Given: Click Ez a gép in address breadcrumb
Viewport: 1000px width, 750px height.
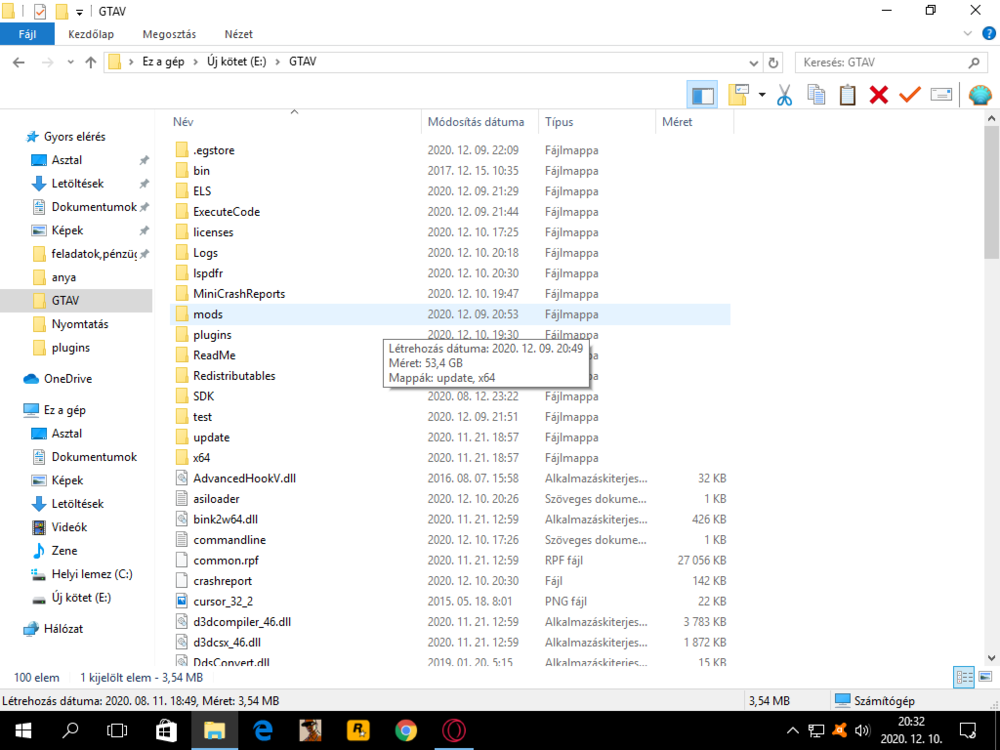Looking at the screenshot, I should (x=163, y=62).
